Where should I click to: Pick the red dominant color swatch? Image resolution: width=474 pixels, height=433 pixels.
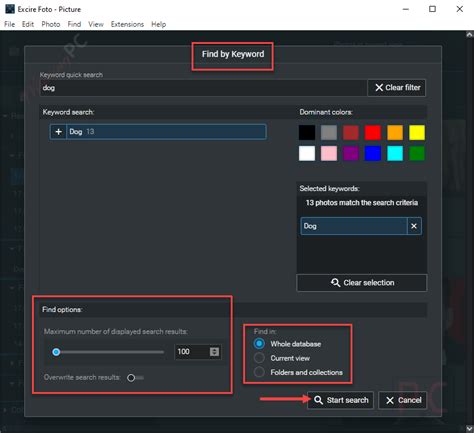click(373, 133)
